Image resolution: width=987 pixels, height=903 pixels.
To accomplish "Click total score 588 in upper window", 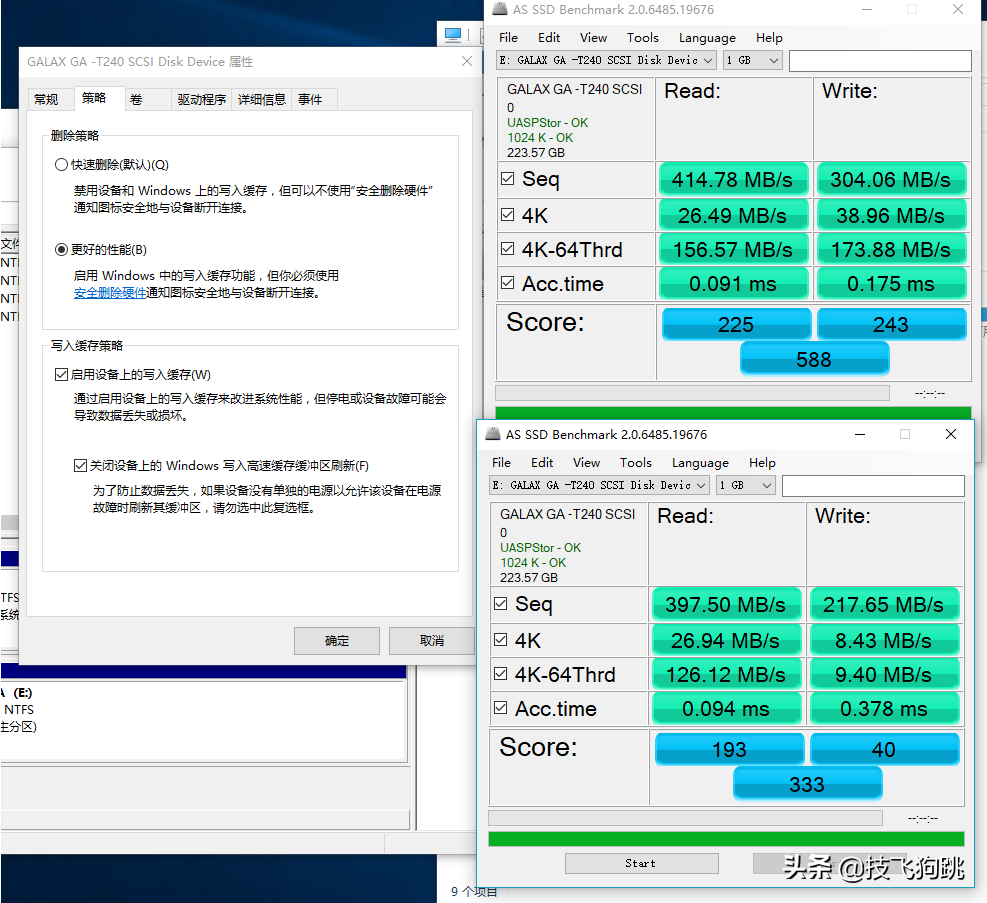I will (814, 359).
